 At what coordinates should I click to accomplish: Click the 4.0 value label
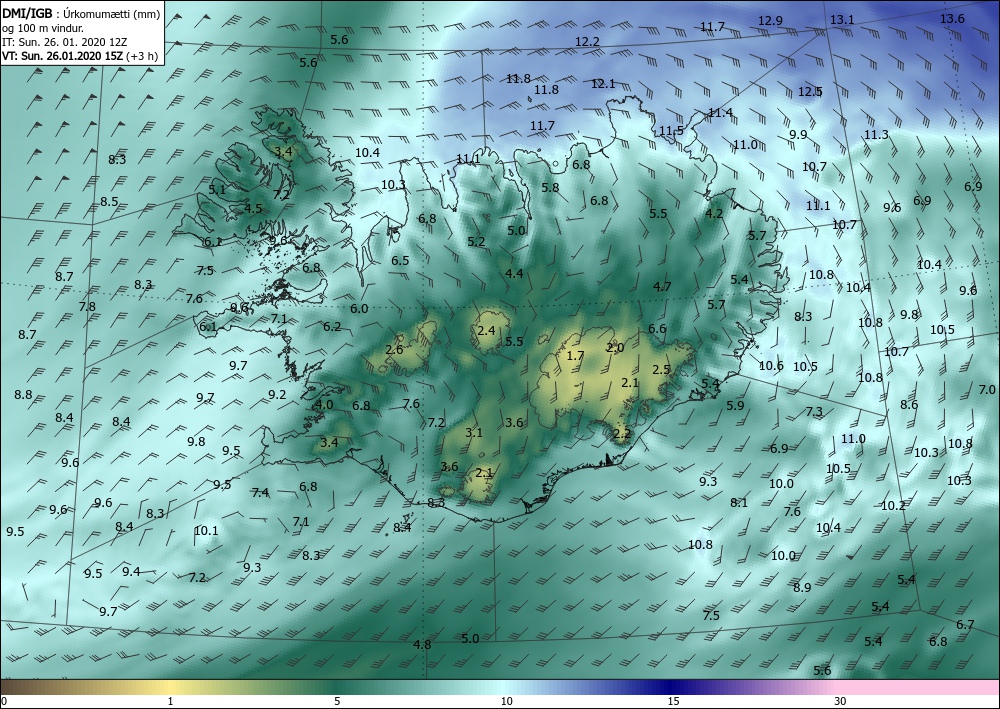(324, 405)
